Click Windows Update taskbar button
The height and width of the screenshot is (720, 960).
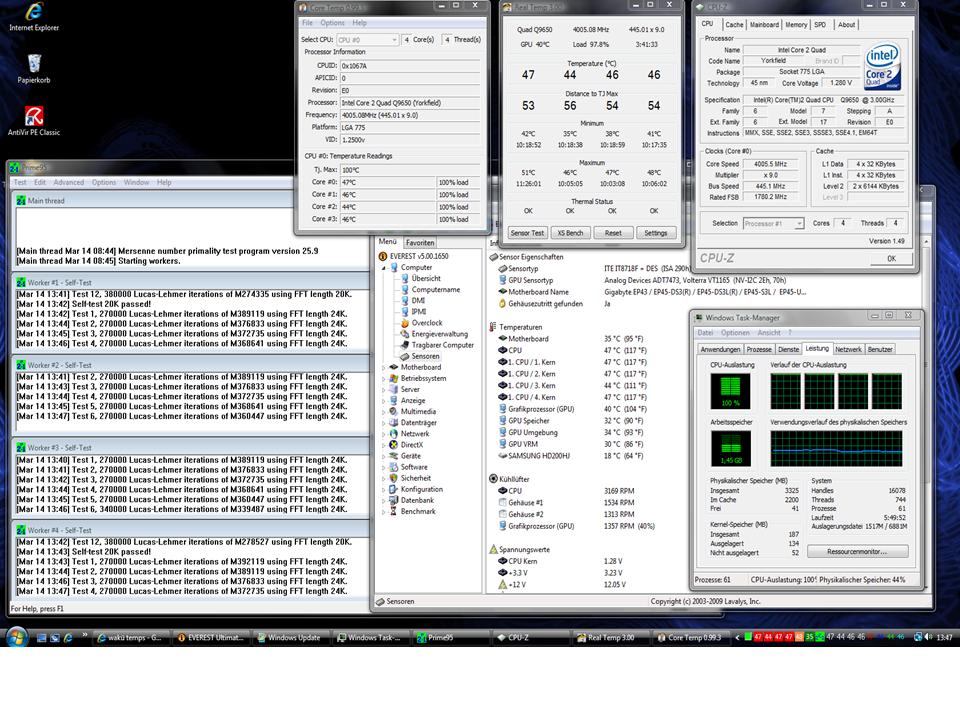click(293, 637)
